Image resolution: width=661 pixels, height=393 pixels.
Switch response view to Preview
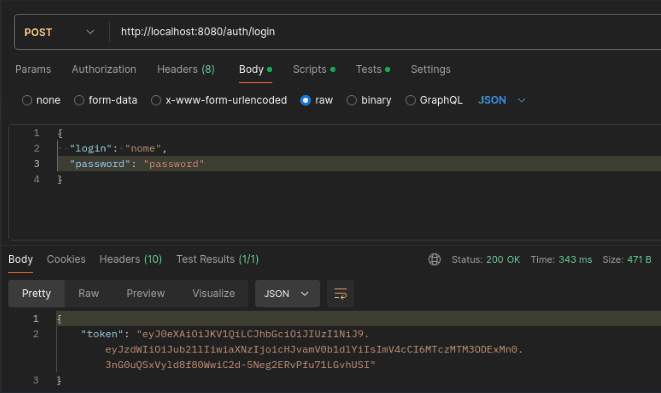tap(145, 293)
